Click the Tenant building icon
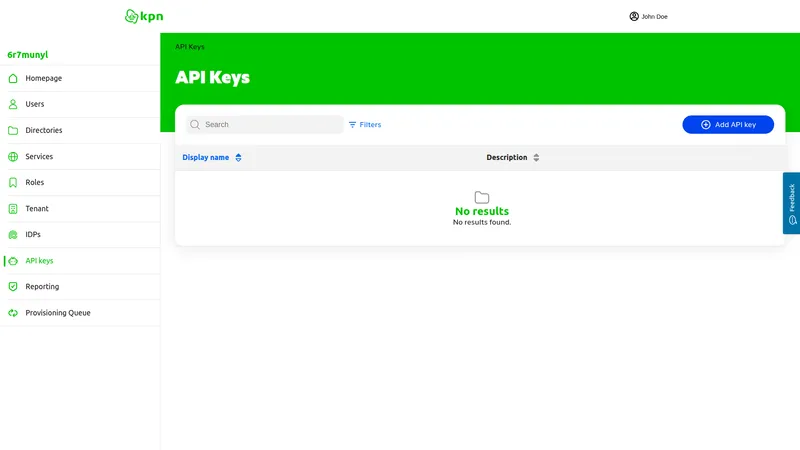This screenshot has height=450, width=800. click(13, 209)
